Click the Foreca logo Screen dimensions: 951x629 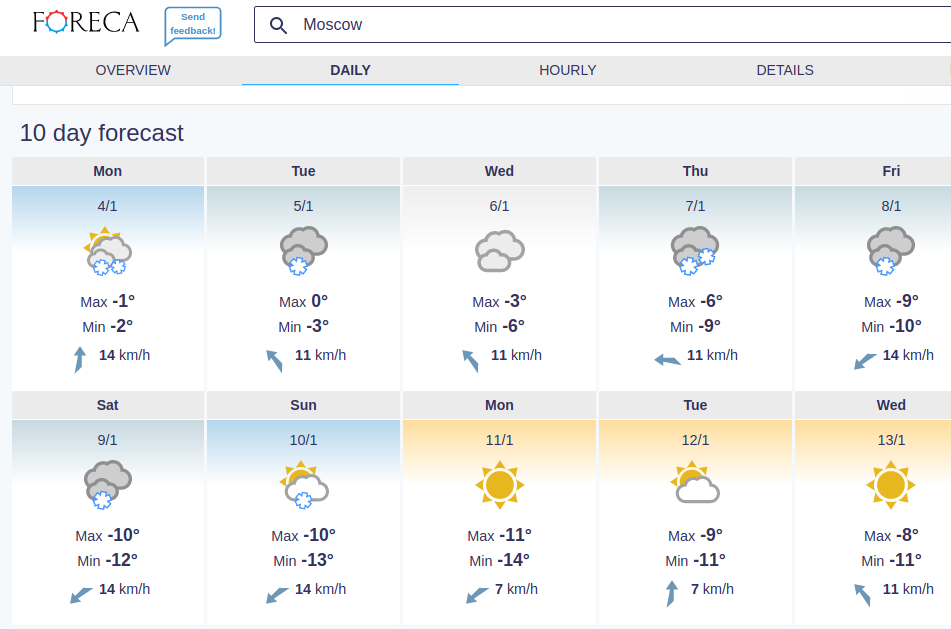(86, 22)
